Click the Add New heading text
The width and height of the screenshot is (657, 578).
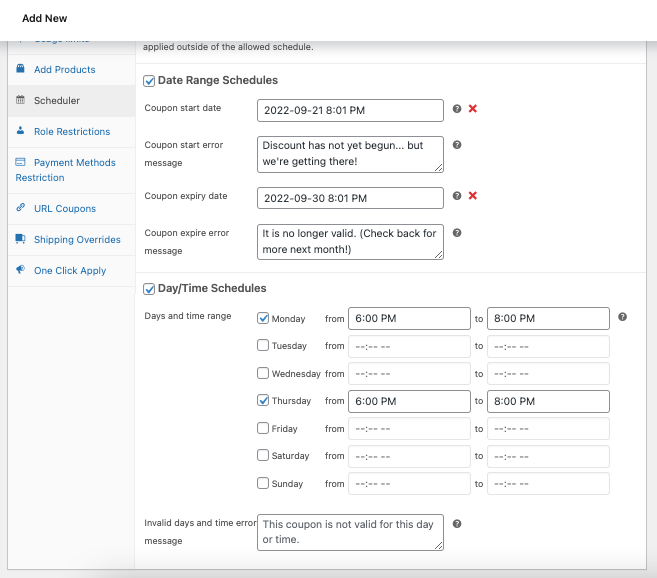44,18
